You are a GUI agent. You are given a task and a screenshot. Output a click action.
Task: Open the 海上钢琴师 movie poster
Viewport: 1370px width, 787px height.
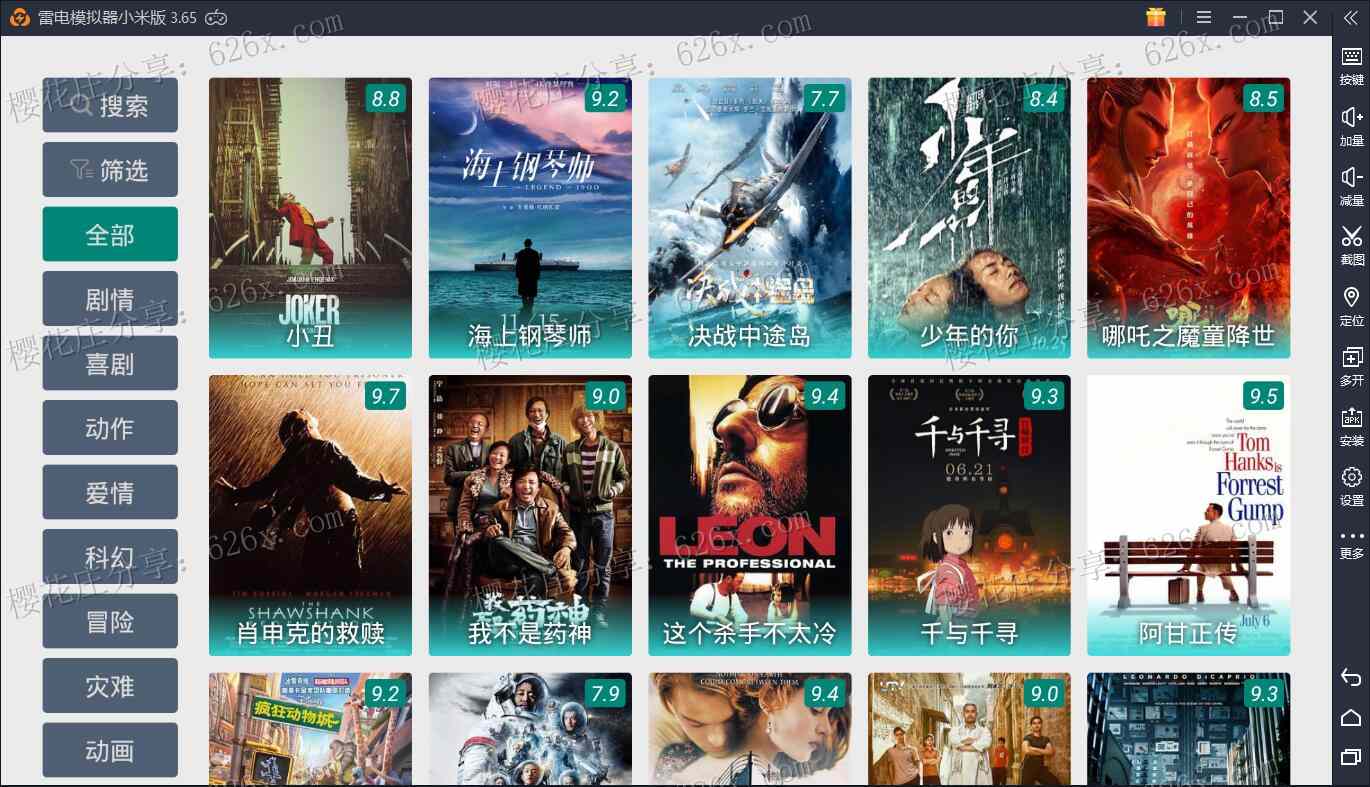[530, 218]
